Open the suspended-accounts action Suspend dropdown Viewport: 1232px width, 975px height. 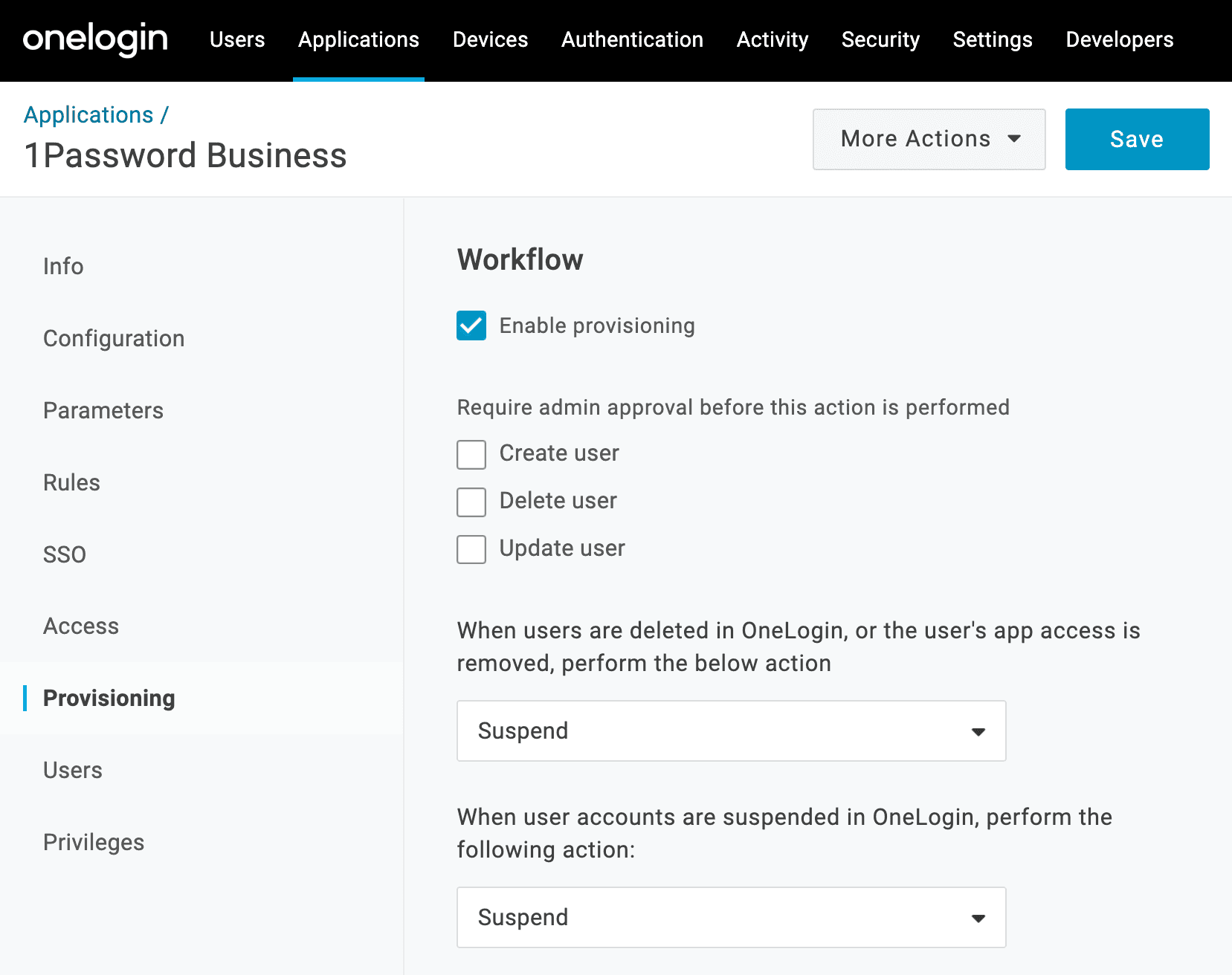click(x=732, y=917)
